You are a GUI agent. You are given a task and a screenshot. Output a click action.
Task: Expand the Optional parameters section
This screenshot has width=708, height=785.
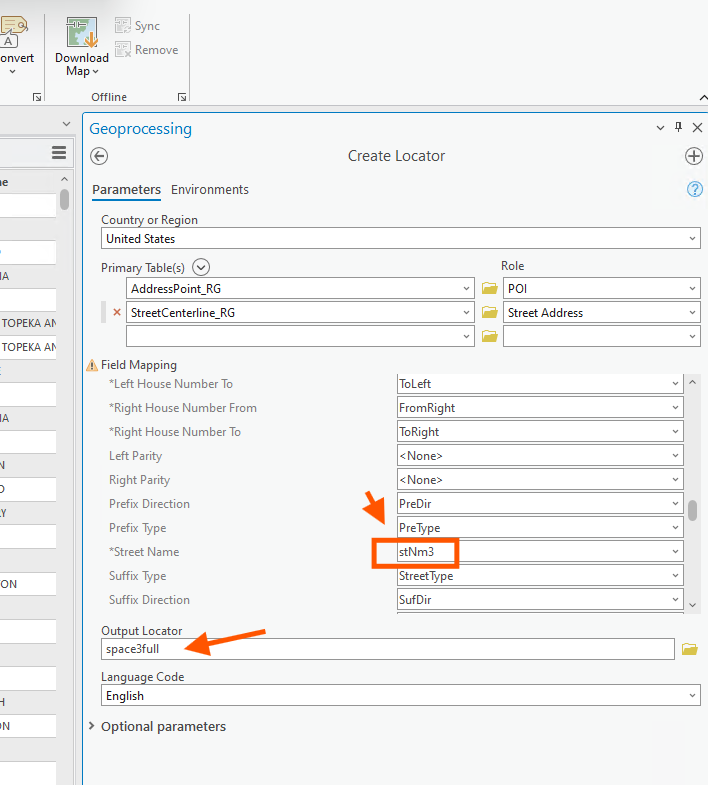click(x=92, y=726)
